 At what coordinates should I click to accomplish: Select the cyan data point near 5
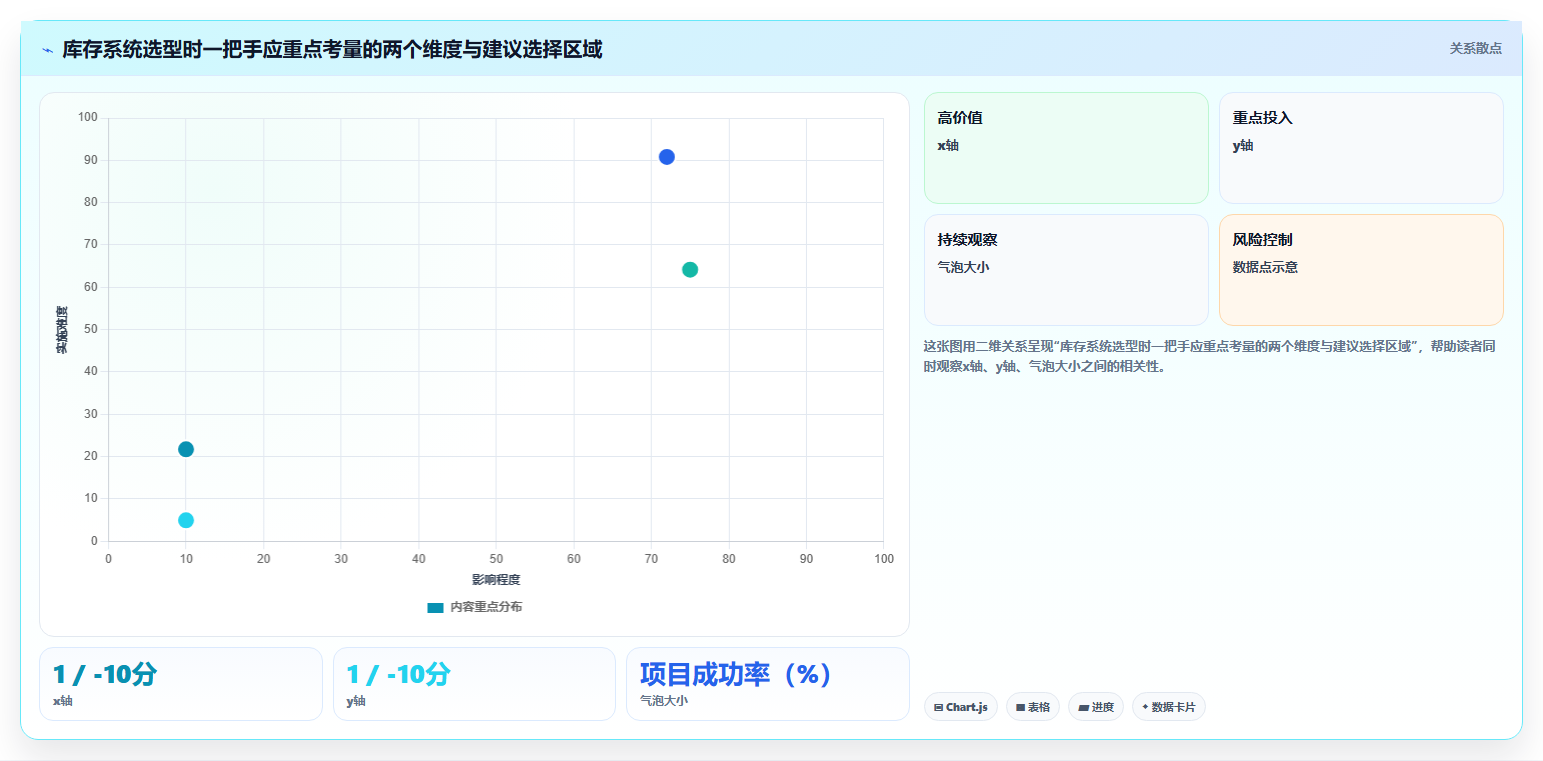coord(186,520)
